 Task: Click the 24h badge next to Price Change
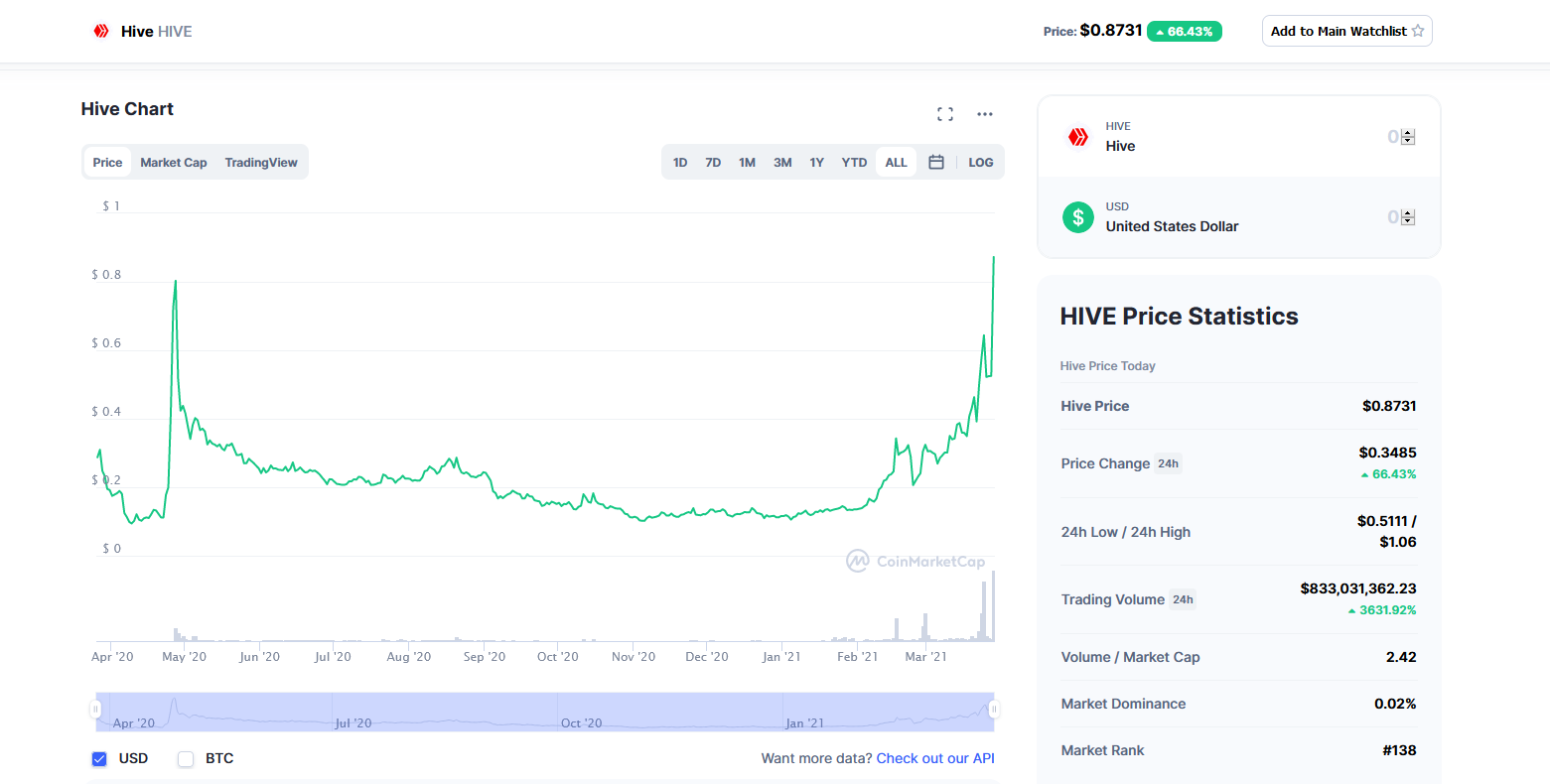point(1168,463)
